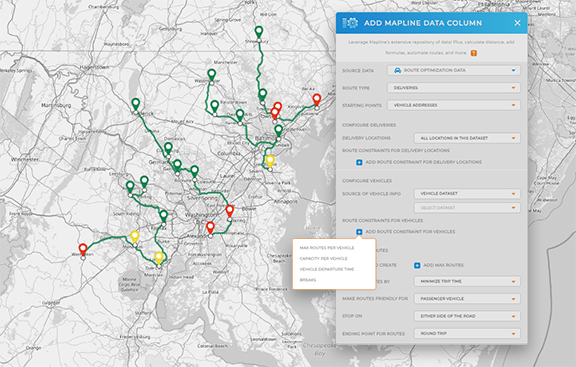Select the green pin at Shrewsbury
The height and width of the screenshot is (367, 576).
pyautogui.click(x=259, y=32)
